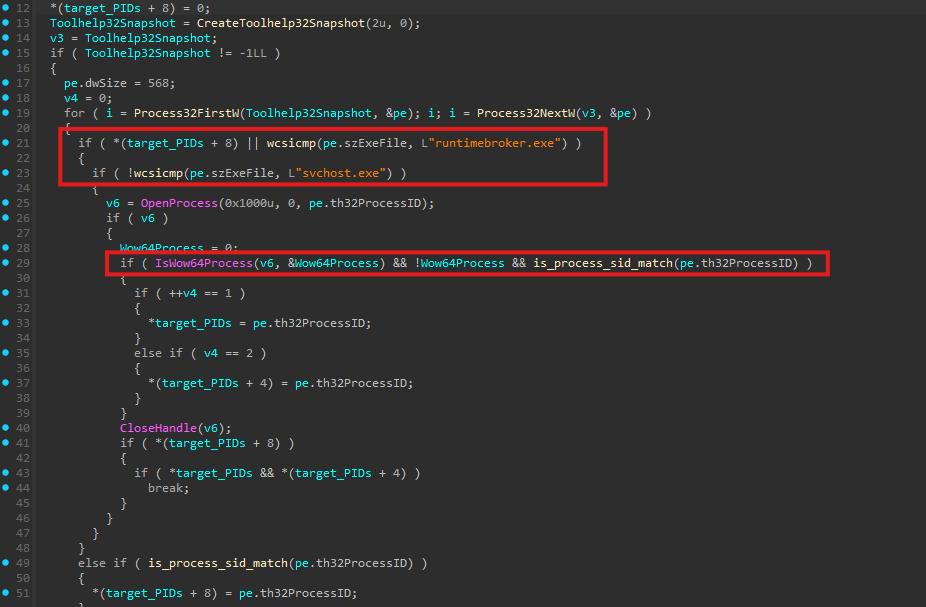
Task: Toggle breakpoint marker on line 21
Action: [8, 143]
